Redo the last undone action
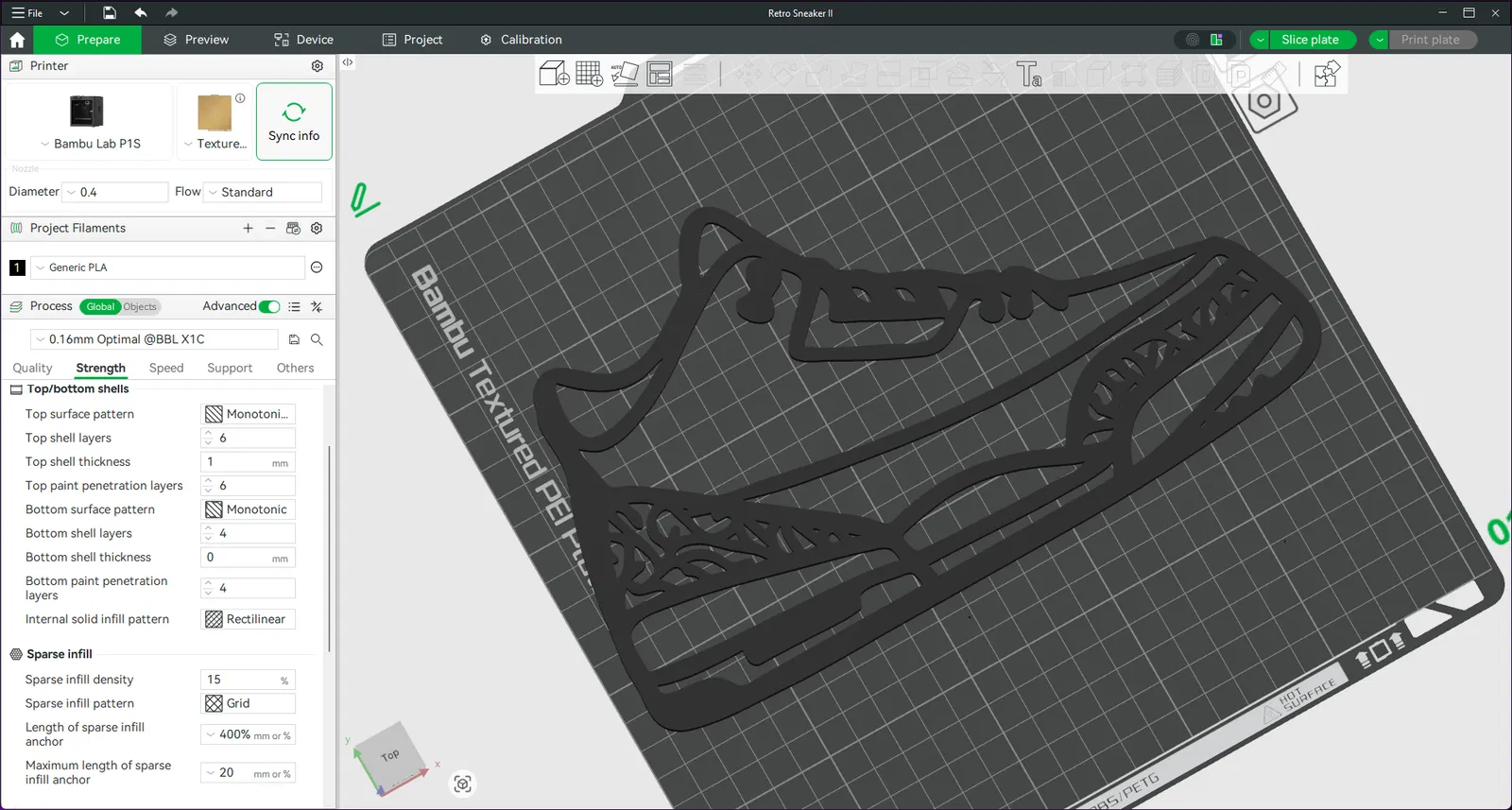Screen dimensions: 1512x810 171,13
